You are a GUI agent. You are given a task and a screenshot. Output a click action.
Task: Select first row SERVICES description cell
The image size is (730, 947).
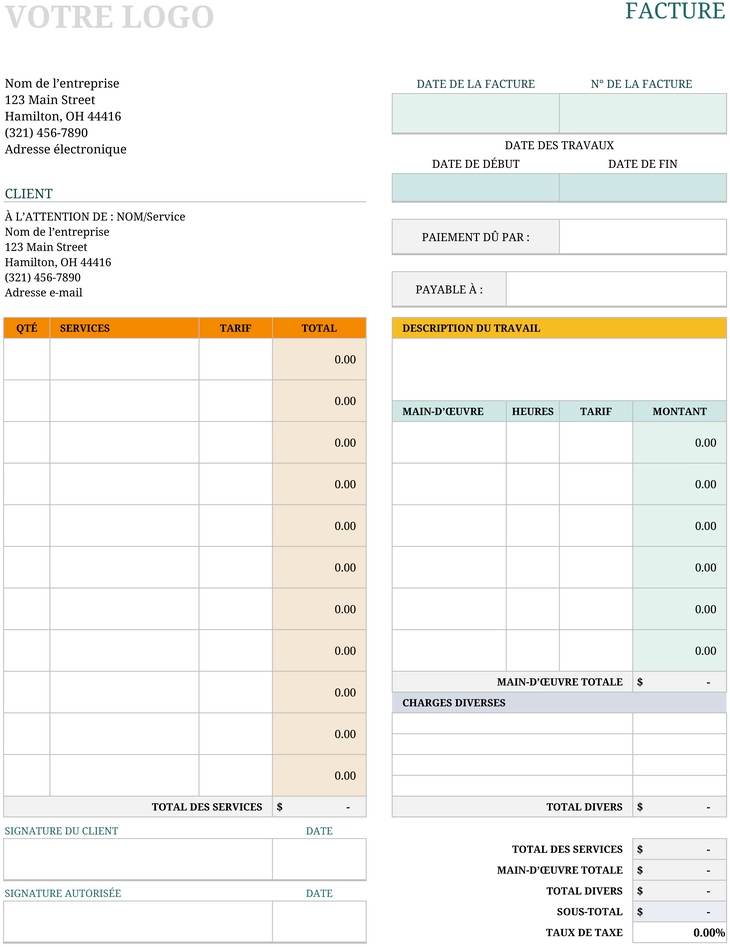tap(124, 359)
